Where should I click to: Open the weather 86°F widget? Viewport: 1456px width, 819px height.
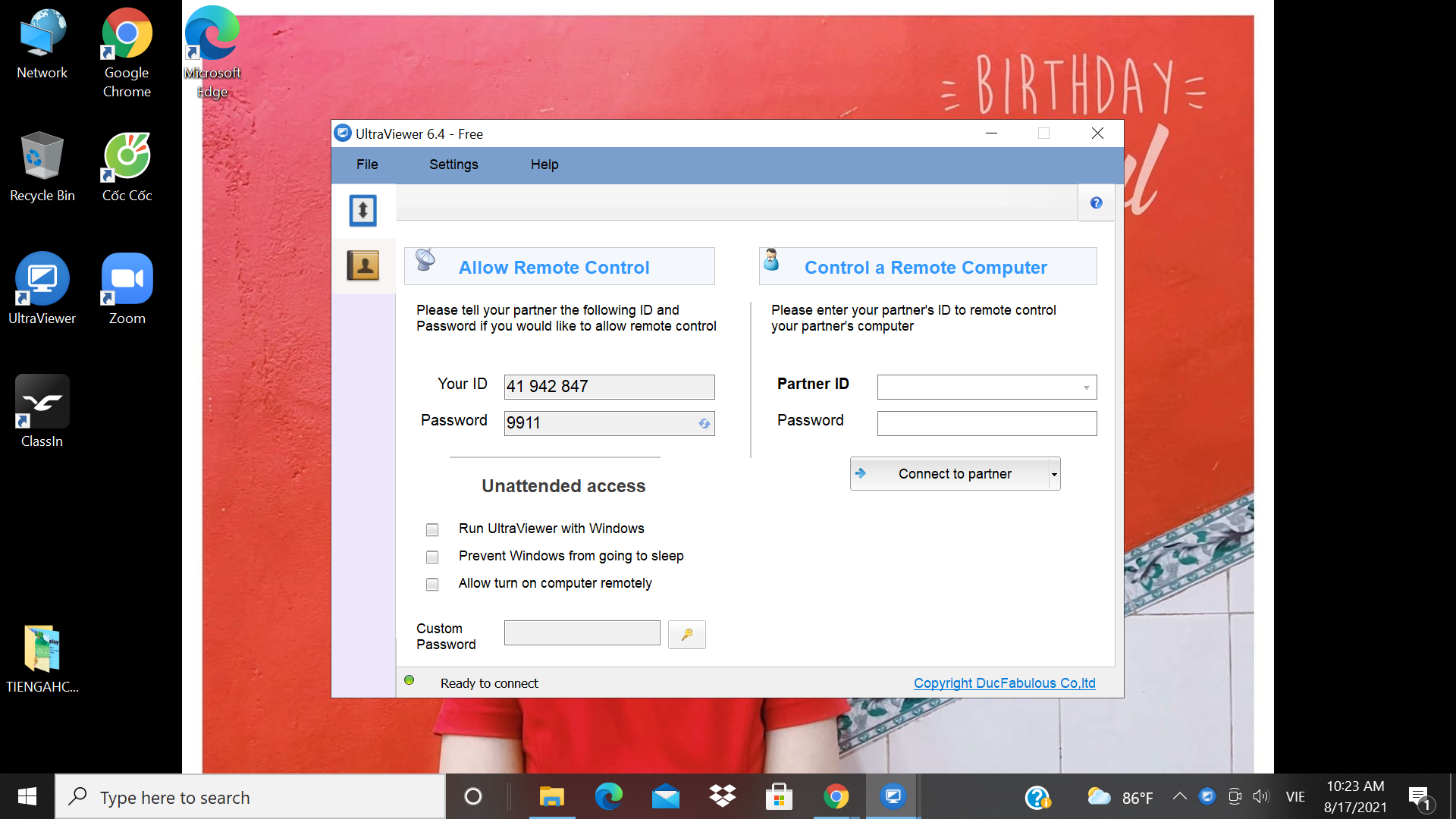click(x=1120, y=797)
